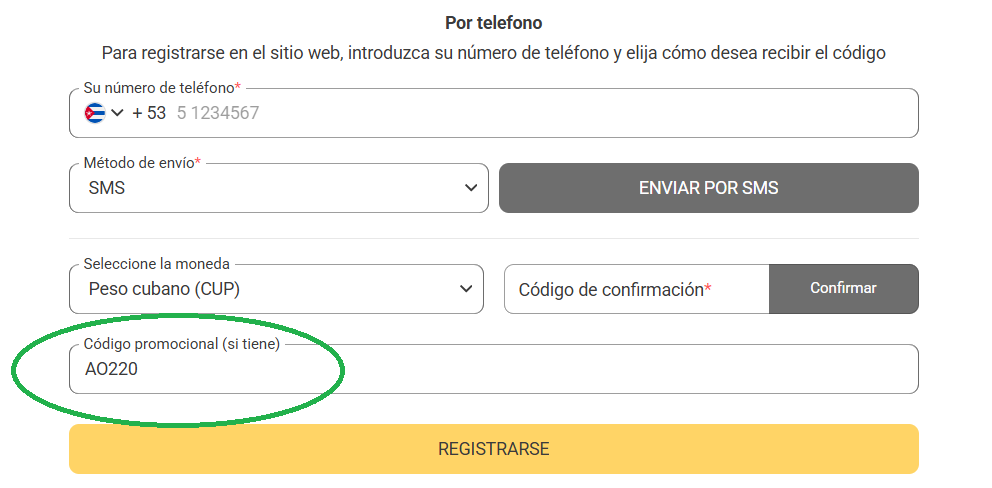Image resolution: width=992 pixels, height=488 pixels.
Task: Click the +53 country prefix
Action: click(x=149, y=113)
